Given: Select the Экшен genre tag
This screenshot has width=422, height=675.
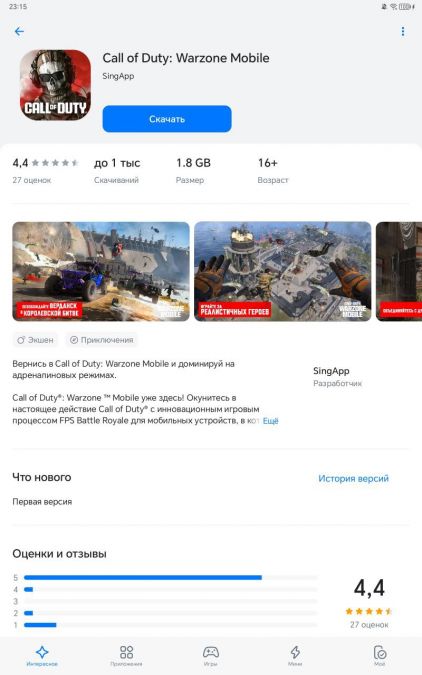Looking at the screenshot, I should pyautogui.click(x=35, y=340).
